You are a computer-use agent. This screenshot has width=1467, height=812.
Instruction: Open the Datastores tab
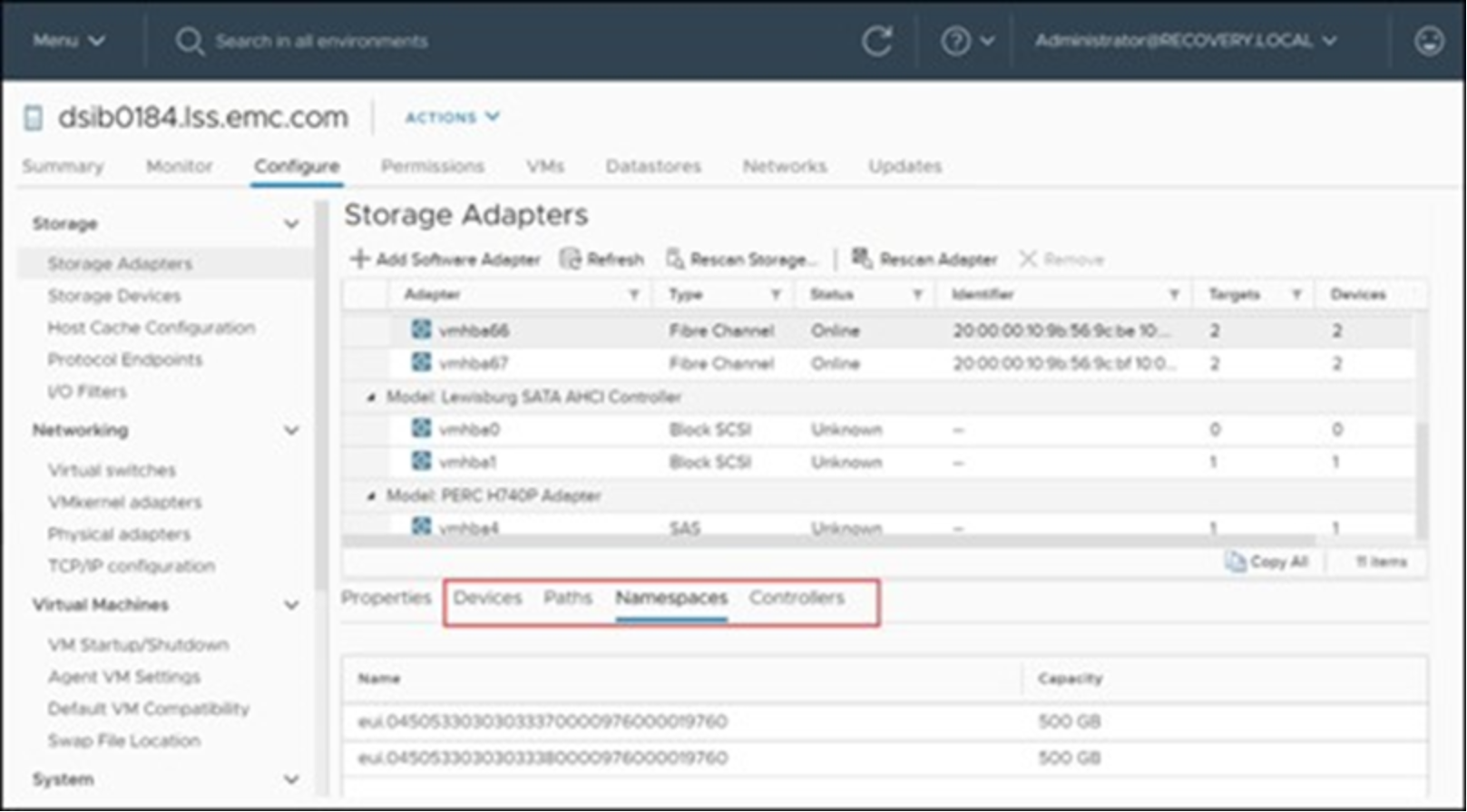point(653,166)
